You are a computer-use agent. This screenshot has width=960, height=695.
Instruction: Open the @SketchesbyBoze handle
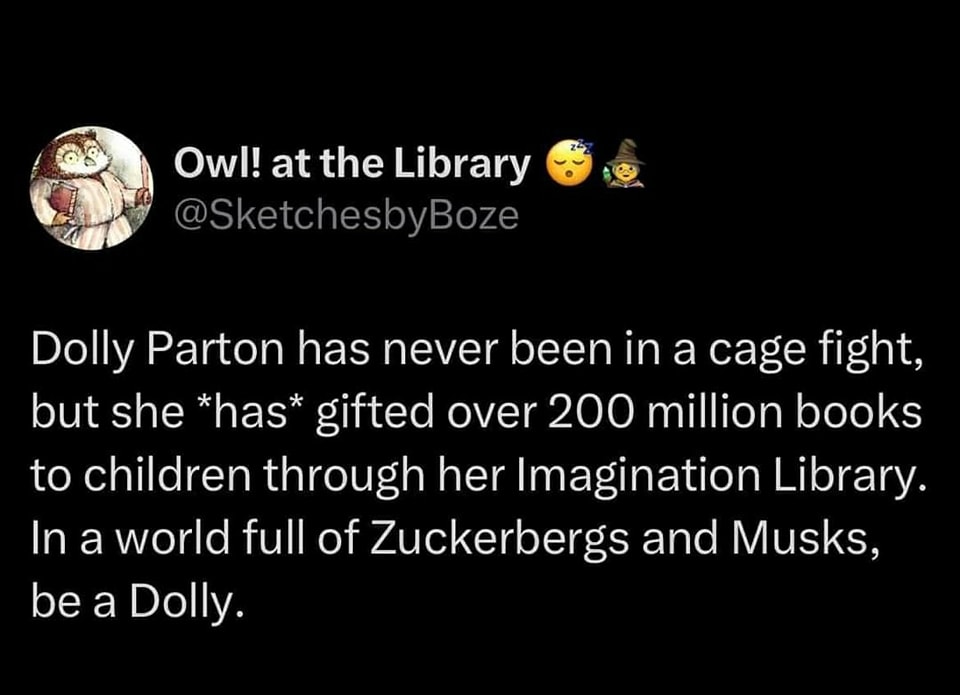[346, 215]
